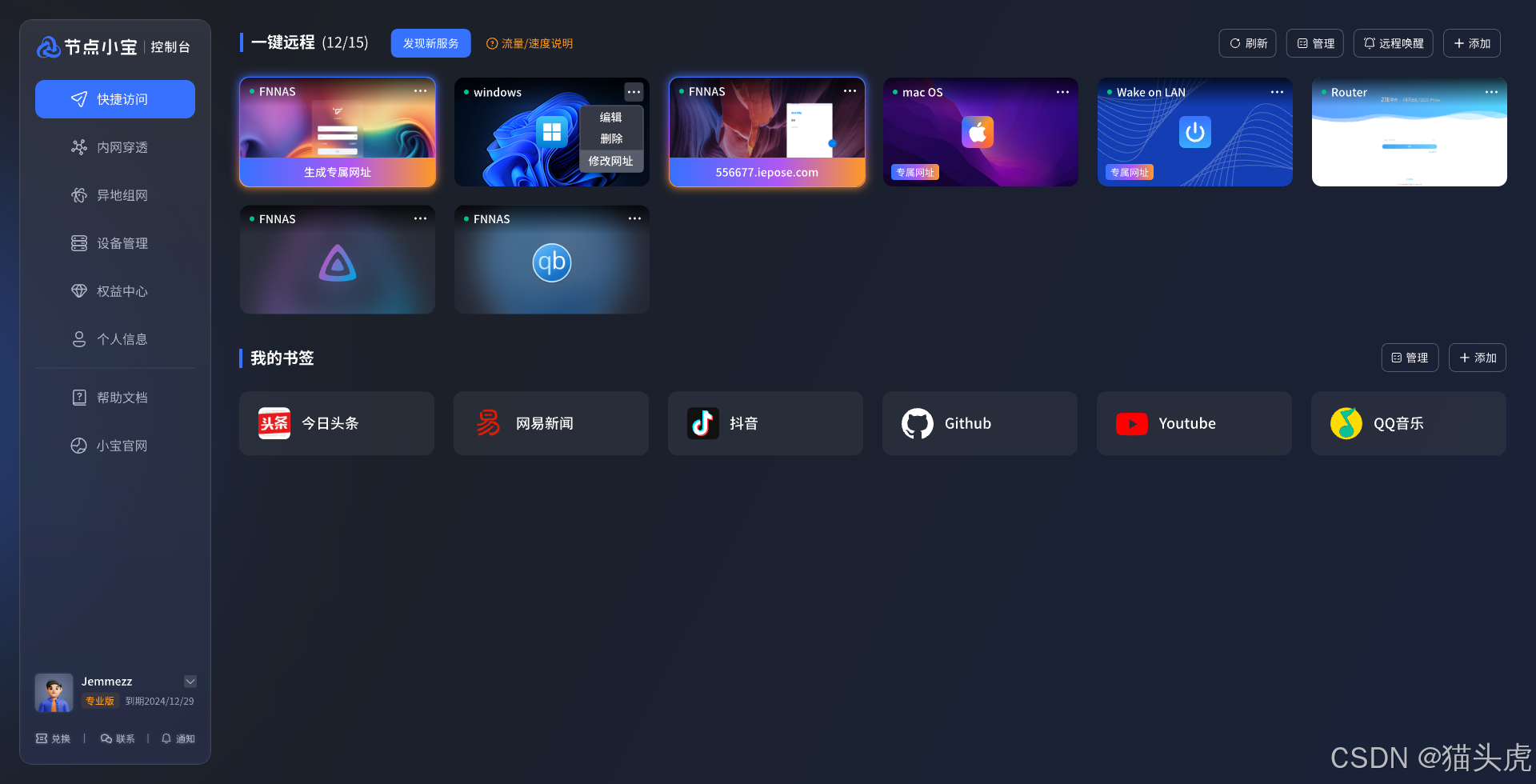Click the first FNNAS card thumbnail
1536x784 pixels.
(338, 132)
